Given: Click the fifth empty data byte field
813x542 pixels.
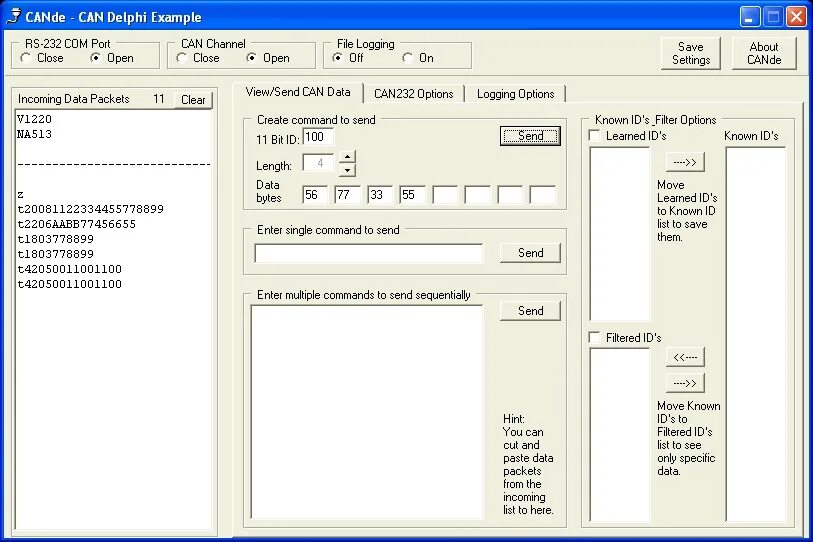Looking at the screenshot, I should (x=445, y=195).
